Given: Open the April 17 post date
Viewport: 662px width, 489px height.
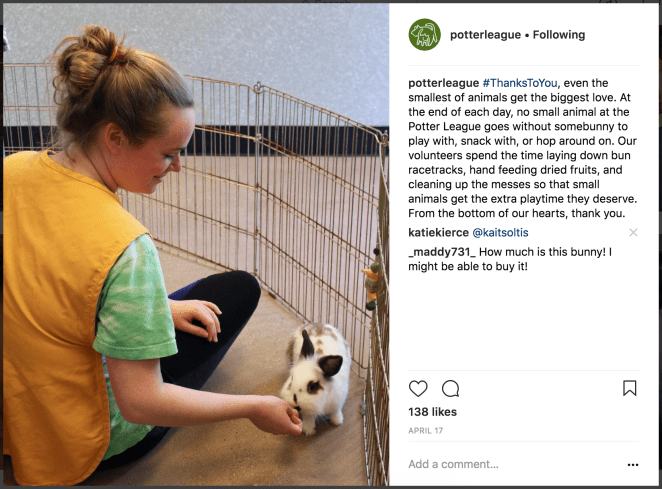Looking at the screenshot, I should tap(426, 431).
